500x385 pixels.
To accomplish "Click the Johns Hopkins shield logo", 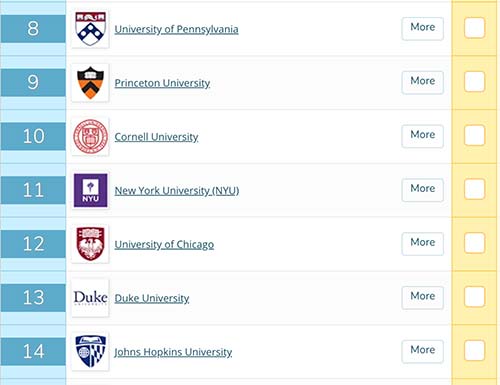I will 90,352.
